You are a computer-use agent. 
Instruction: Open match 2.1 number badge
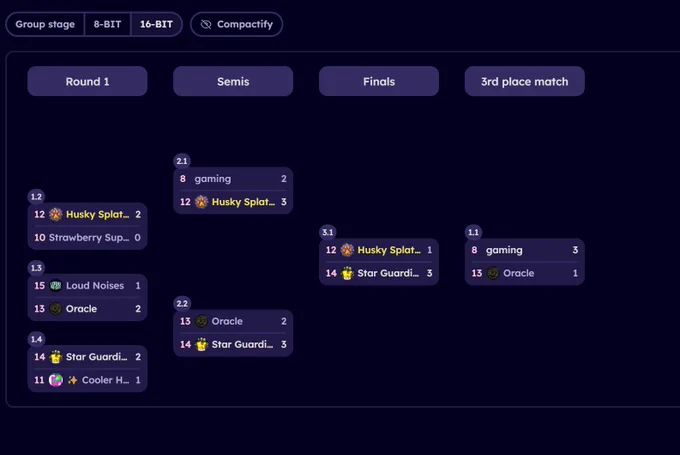[x=182, y=161]
